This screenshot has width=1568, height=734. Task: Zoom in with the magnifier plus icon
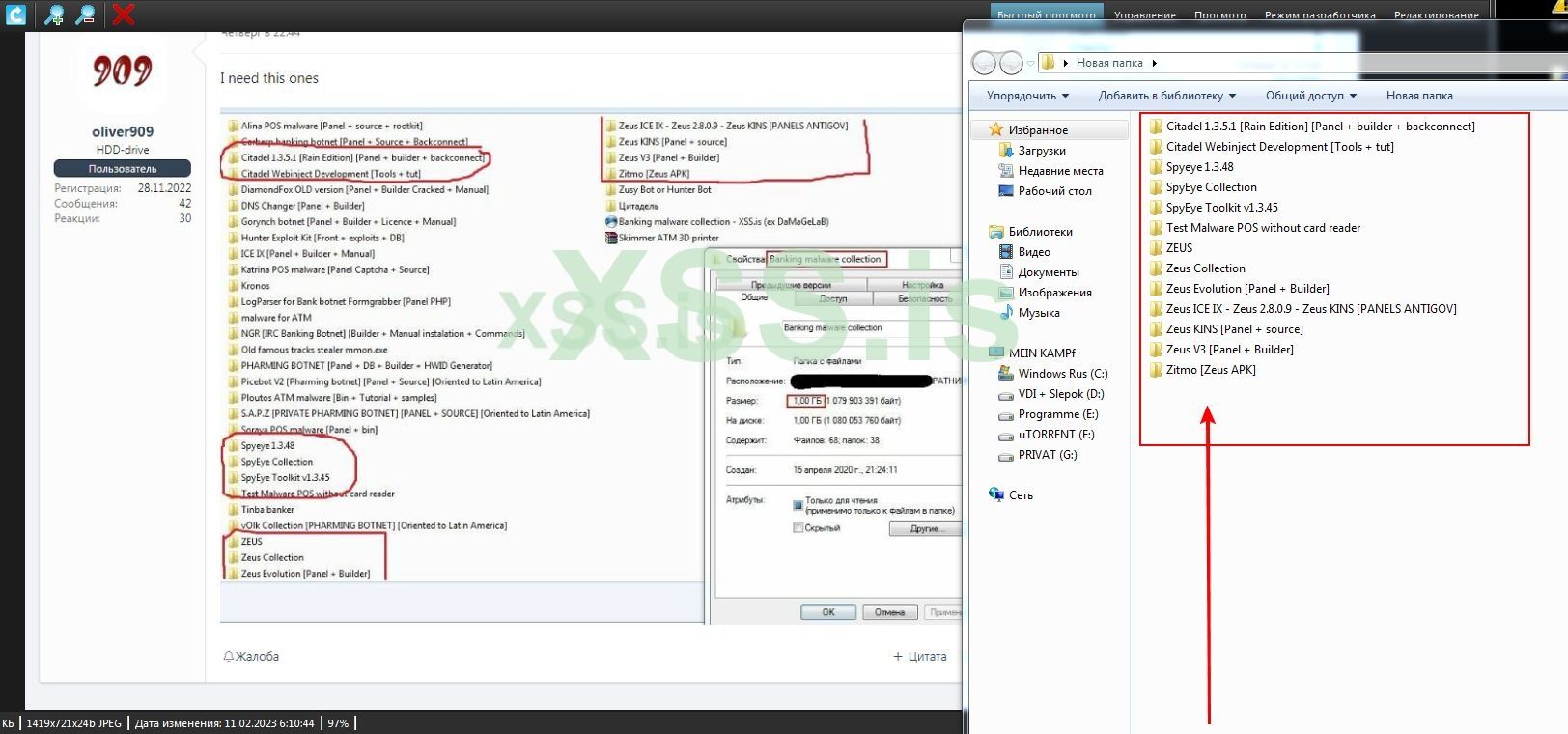(55, 14)
